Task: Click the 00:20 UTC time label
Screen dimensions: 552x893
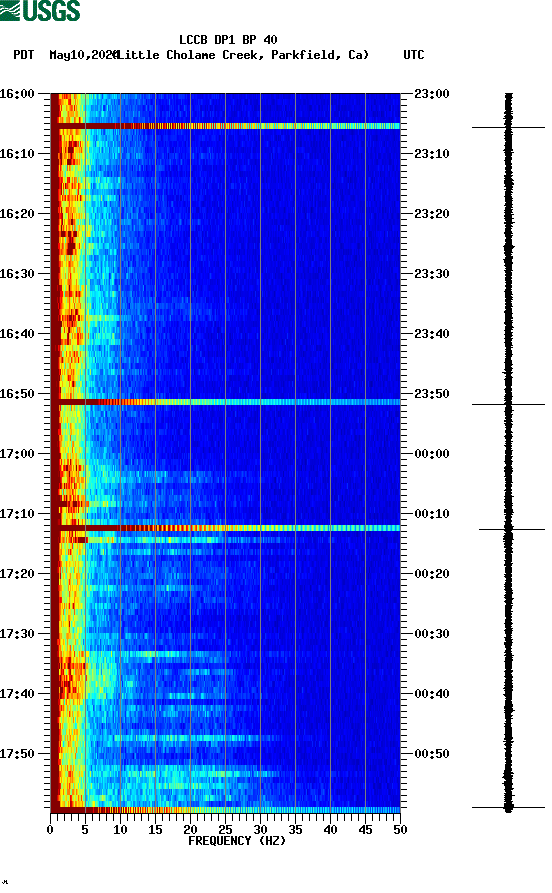Action: tap(432, 574)
